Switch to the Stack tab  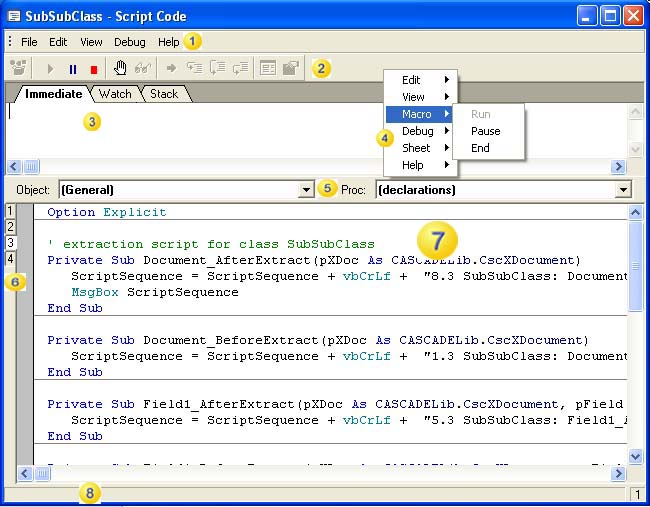(x=164, y=94)
